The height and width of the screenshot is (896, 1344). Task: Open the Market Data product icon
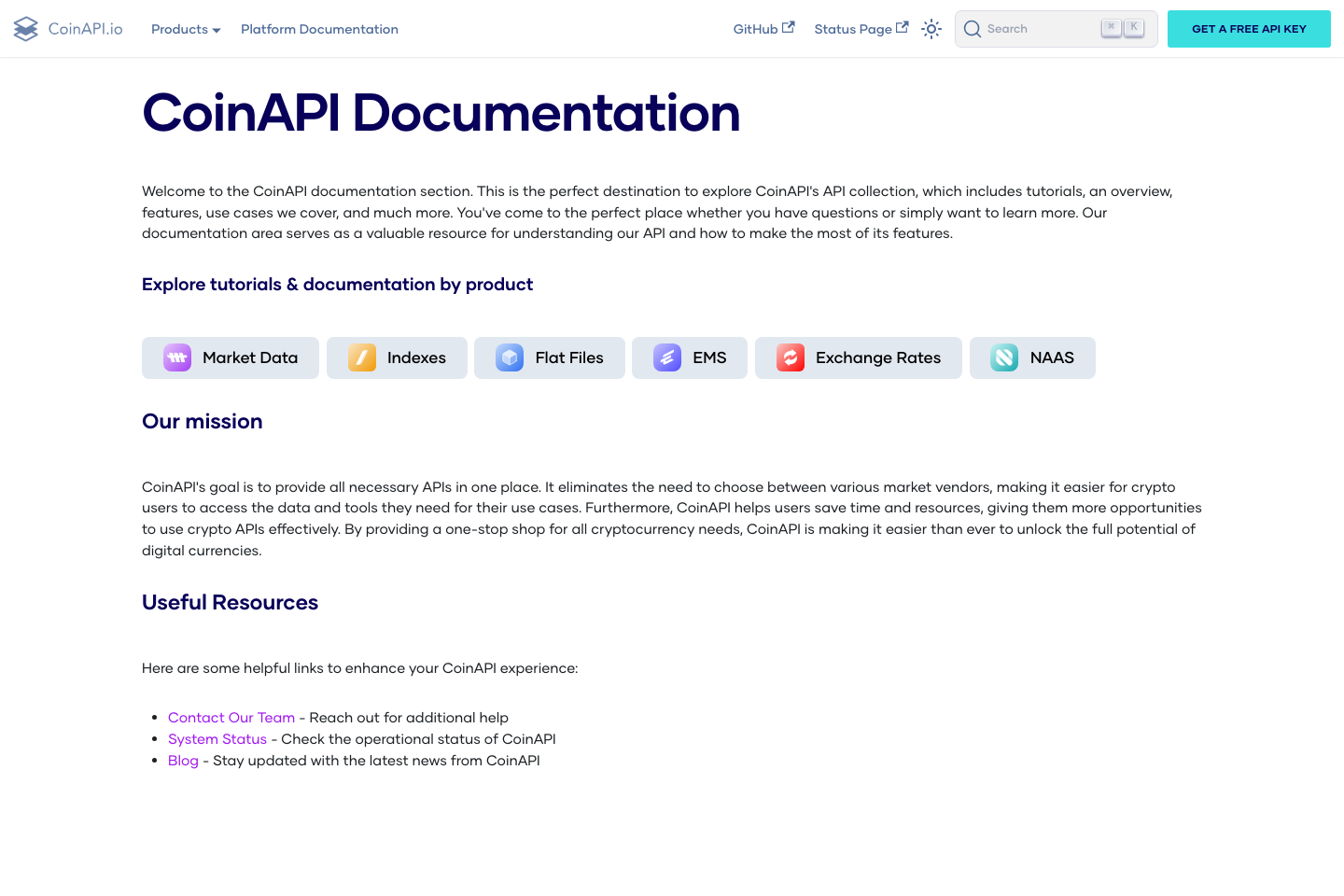tap(176, 357)
